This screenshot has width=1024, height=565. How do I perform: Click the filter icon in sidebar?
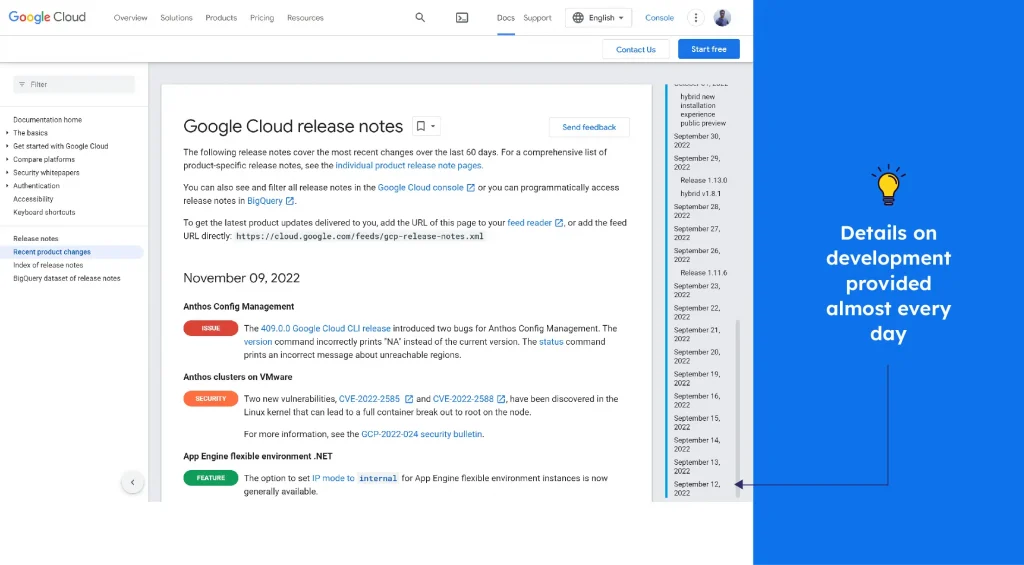coord(22,84)
